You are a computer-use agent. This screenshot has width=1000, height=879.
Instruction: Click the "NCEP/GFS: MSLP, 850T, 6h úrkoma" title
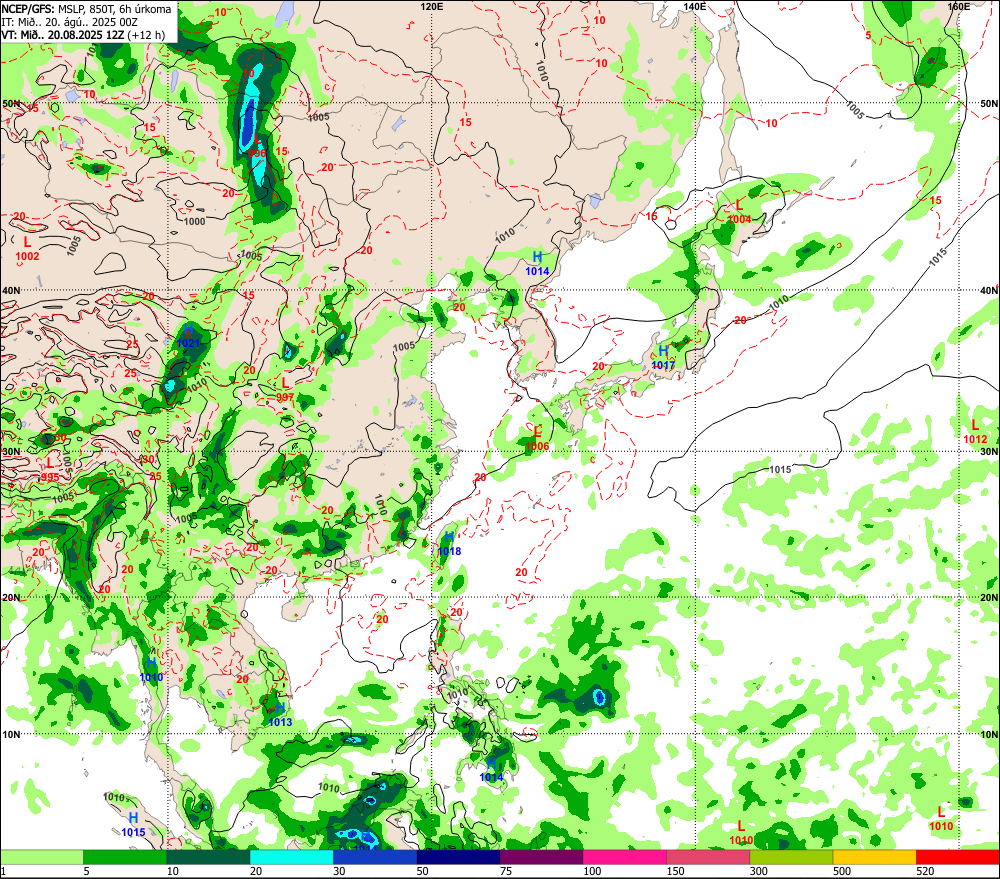pyautogui.click(x=87, y=9)
